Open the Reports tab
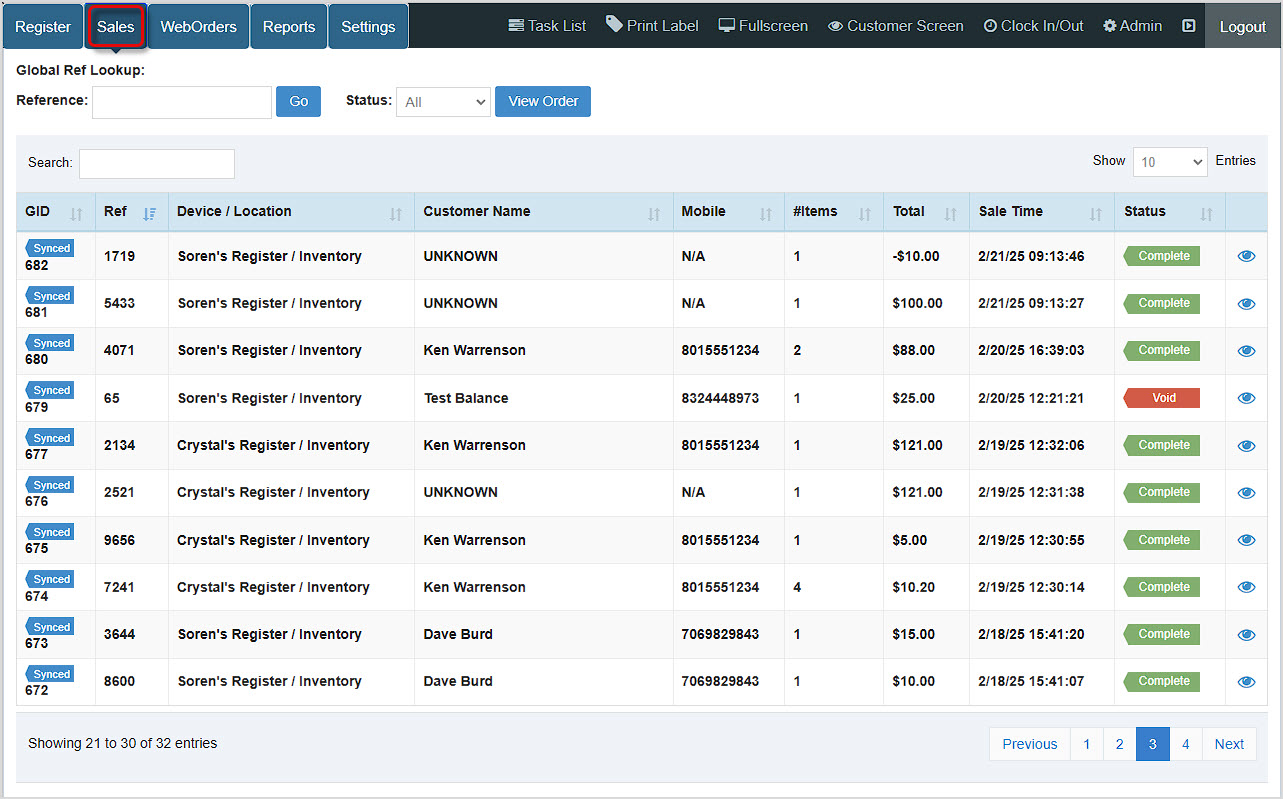 tap(288, 25)
